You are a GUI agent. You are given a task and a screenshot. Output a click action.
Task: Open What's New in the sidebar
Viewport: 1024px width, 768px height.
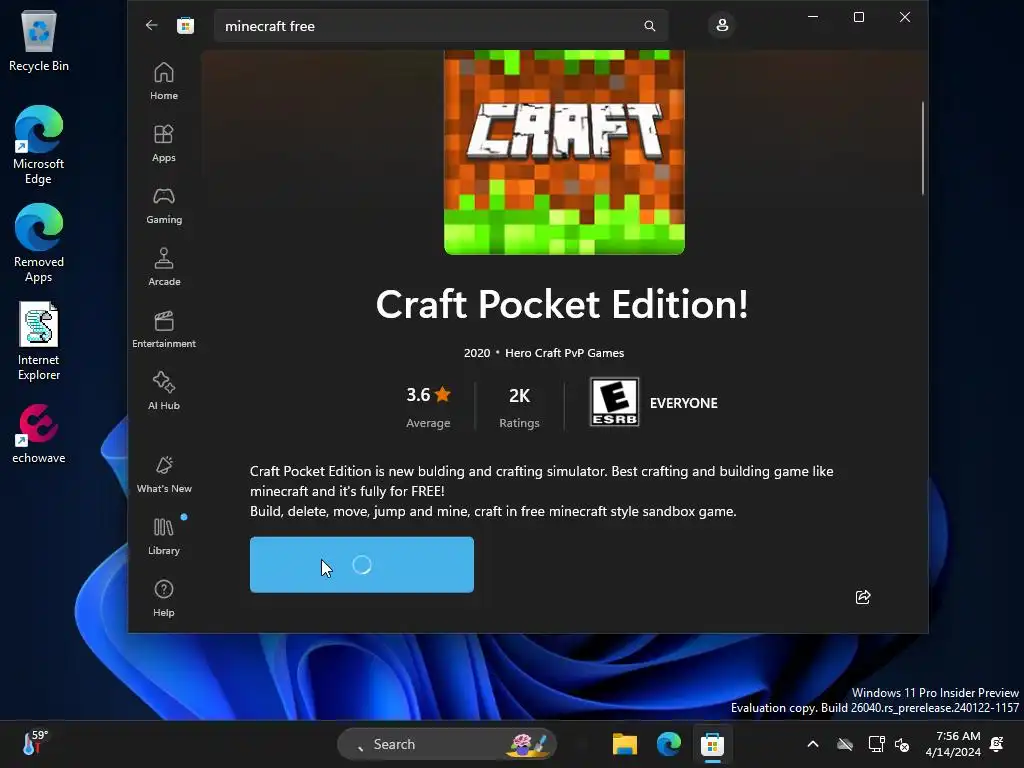click(164, 474)
